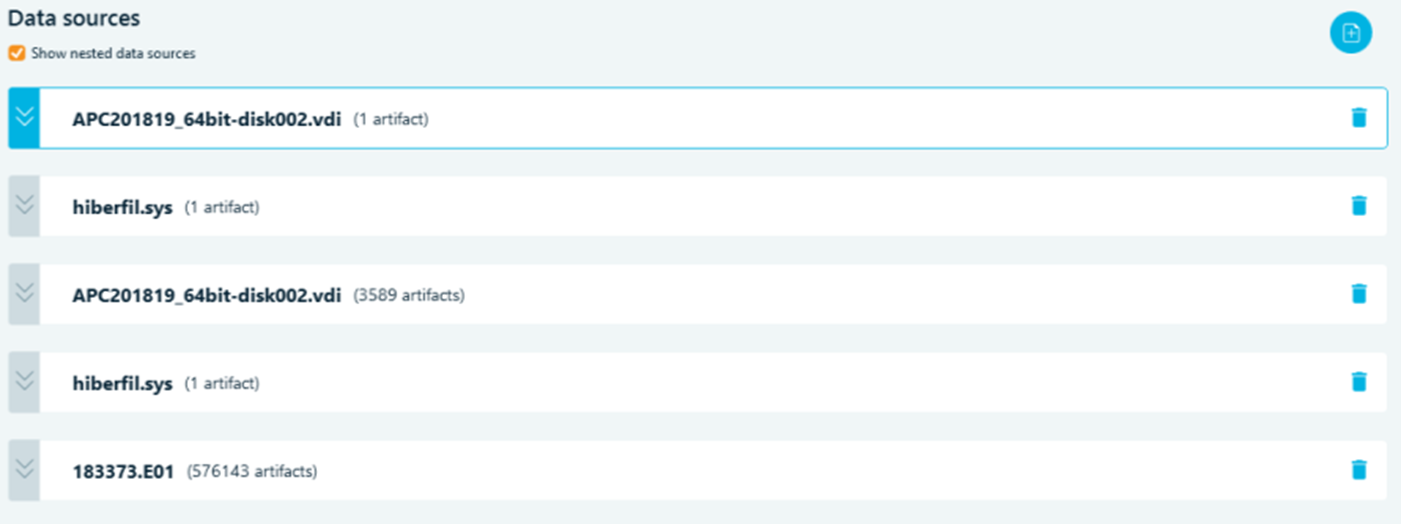Uncheck Show nested data sources checkbox
This screenshot has height=524, width=1401.
click(16, 53)
